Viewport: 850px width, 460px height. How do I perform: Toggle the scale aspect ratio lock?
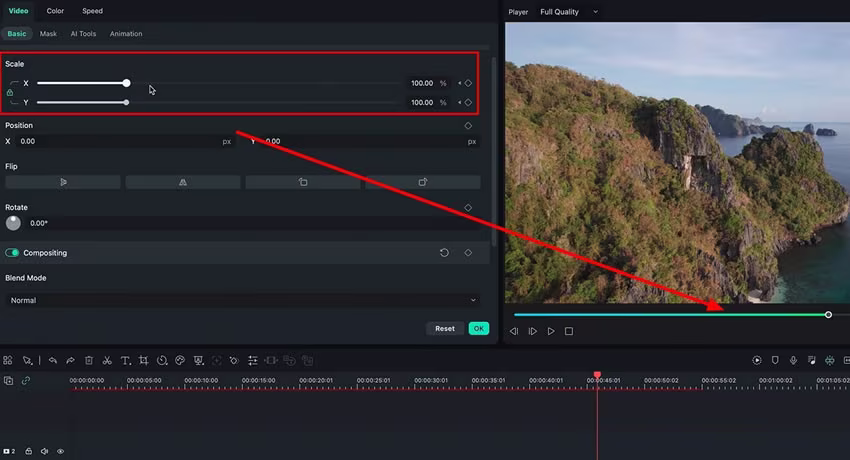pos(10,93)
